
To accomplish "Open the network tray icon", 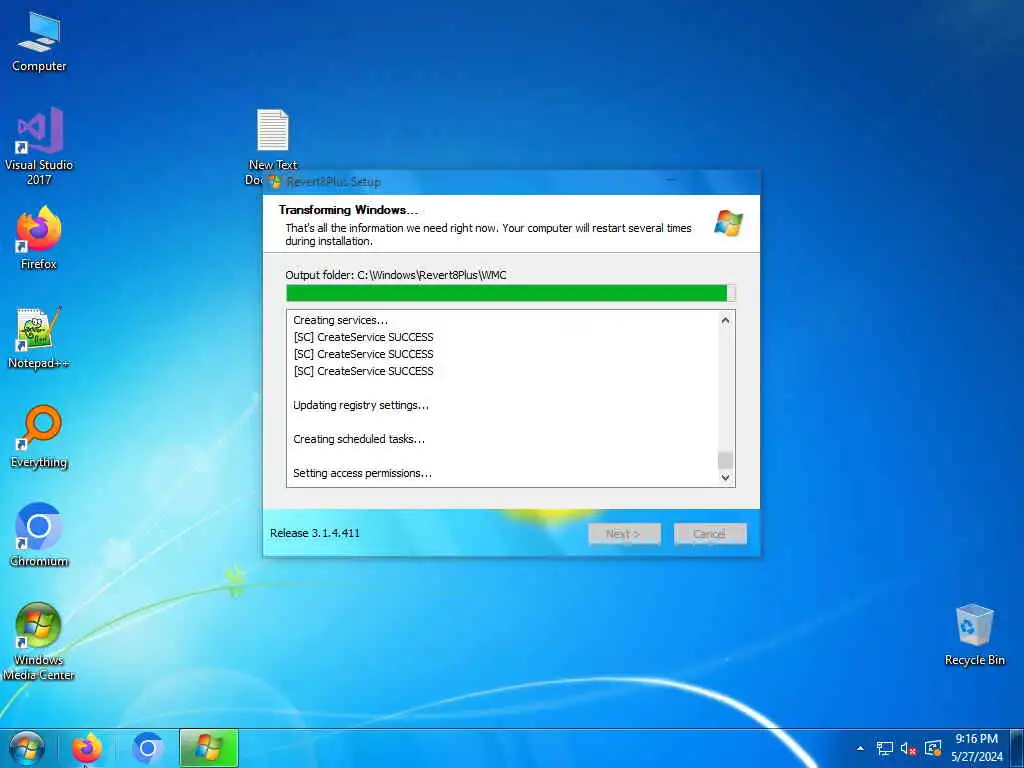I will 884,748.
